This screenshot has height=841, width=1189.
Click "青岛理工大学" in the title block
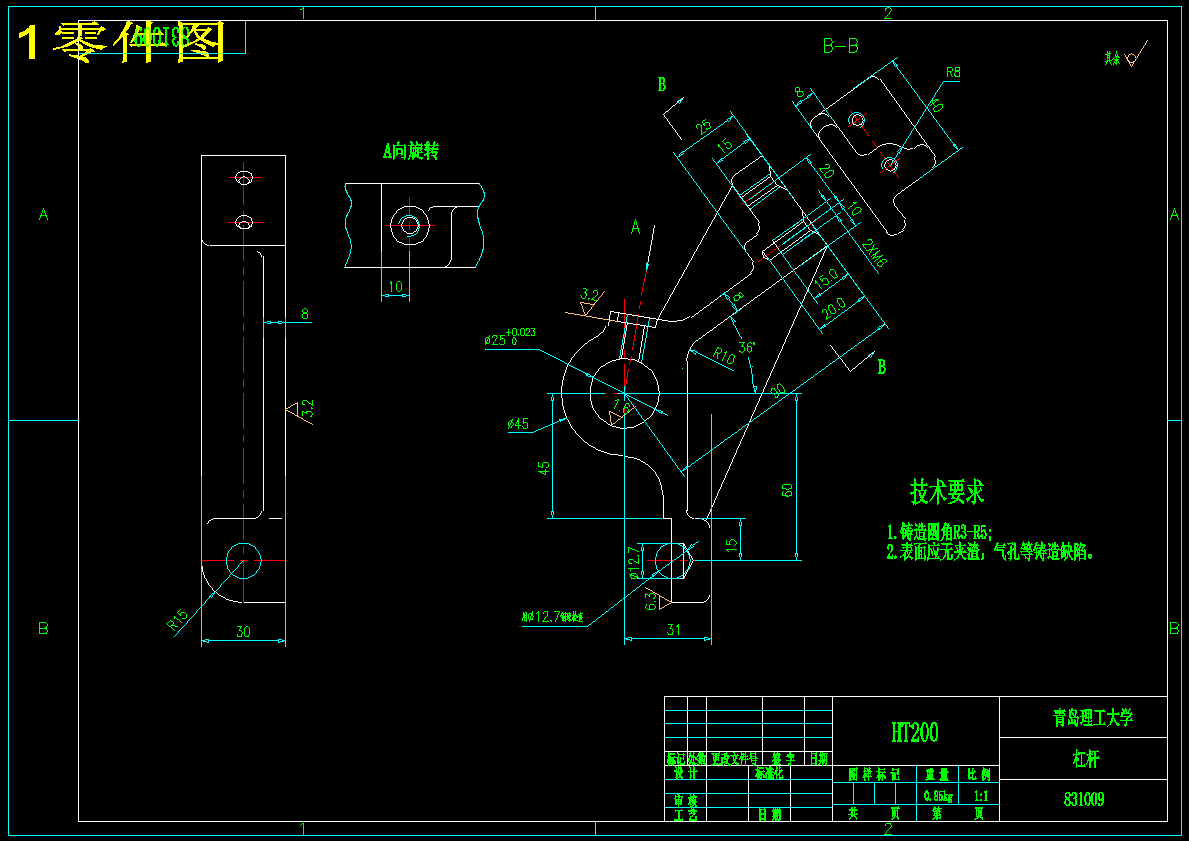pos(1093,717)
